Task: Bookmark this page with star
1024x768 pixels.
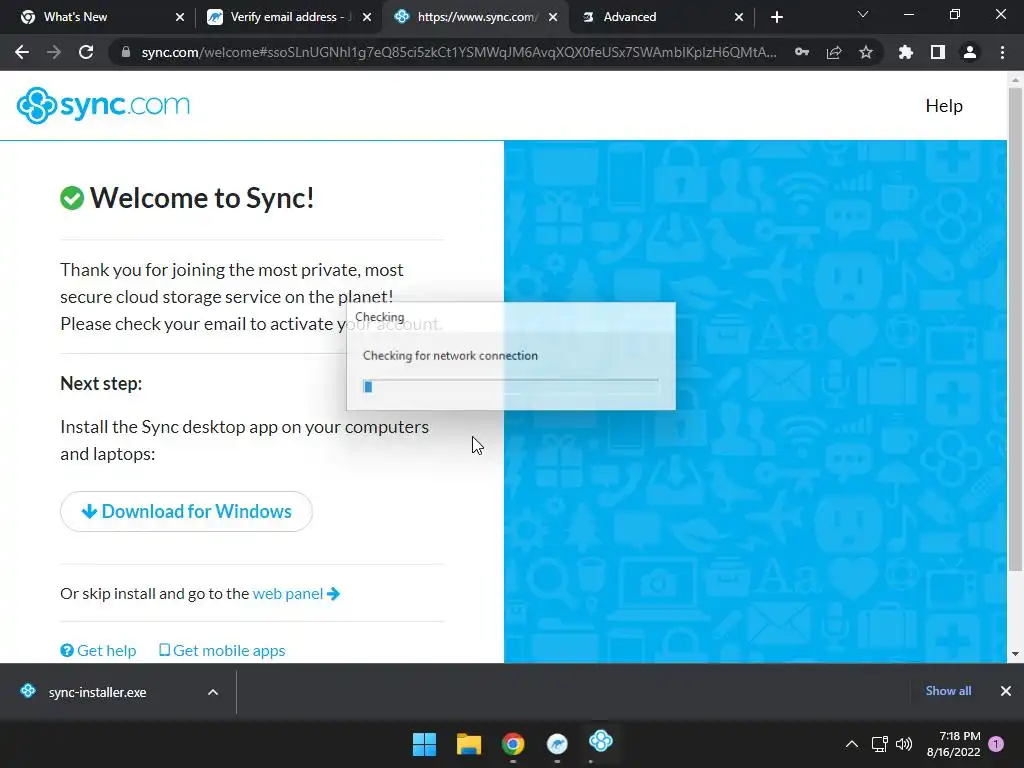Action: [x=866, y=52]
